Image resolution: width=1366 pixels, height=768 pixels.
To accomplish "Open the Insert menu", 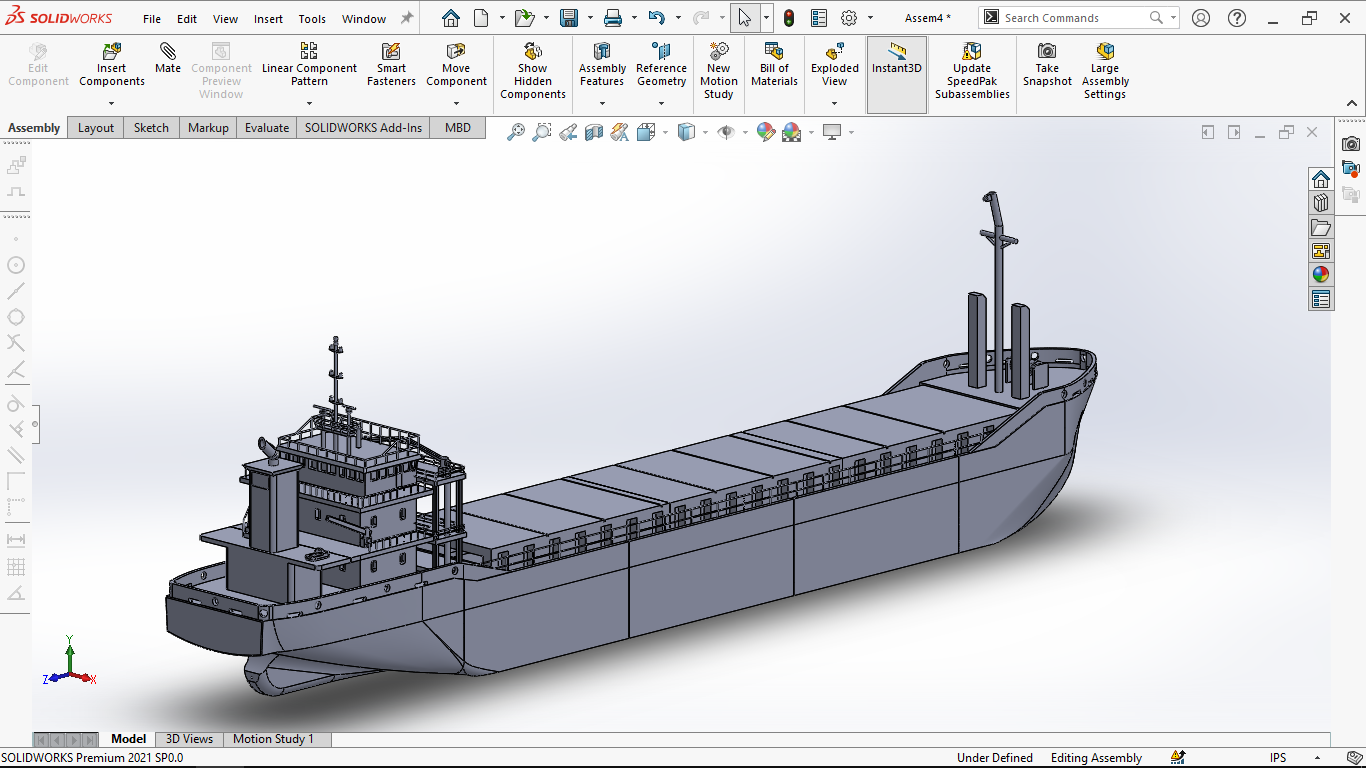I will pos(268,19).
